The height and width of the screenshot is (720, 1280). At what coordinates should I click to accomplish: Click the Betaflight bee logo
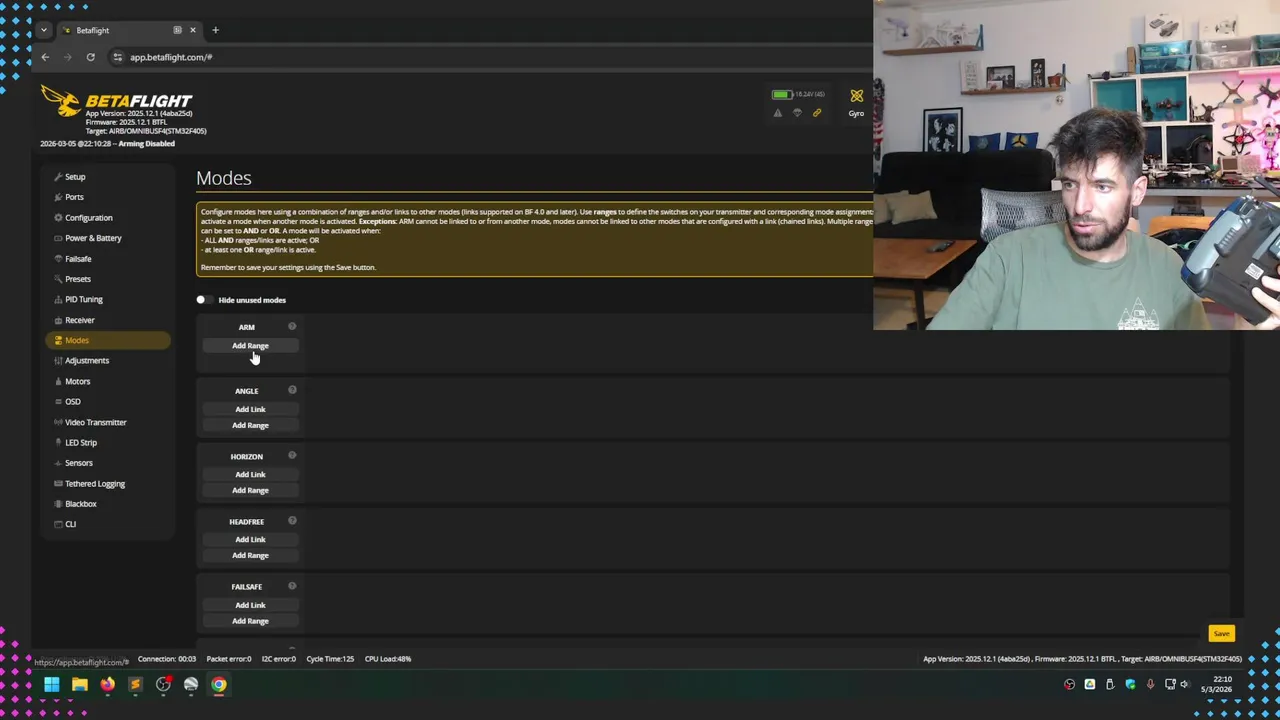(x=60, y=100)
